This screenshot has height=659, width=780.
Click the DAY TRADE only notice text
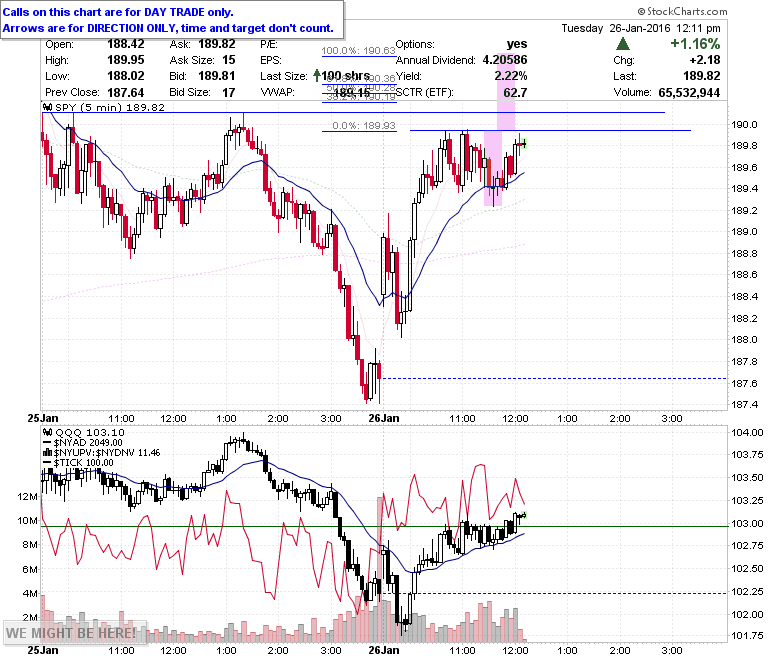[x=118, y=12]
